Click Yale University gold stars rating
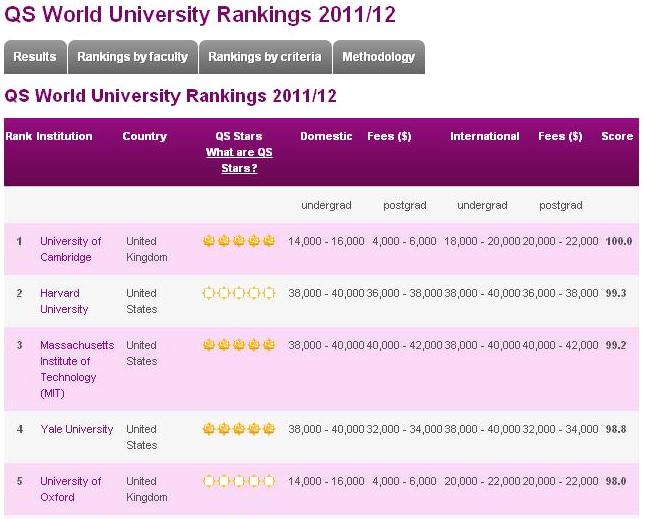Image resolution: width=646 pixels, height=519 pixels. tap(239, 430)
